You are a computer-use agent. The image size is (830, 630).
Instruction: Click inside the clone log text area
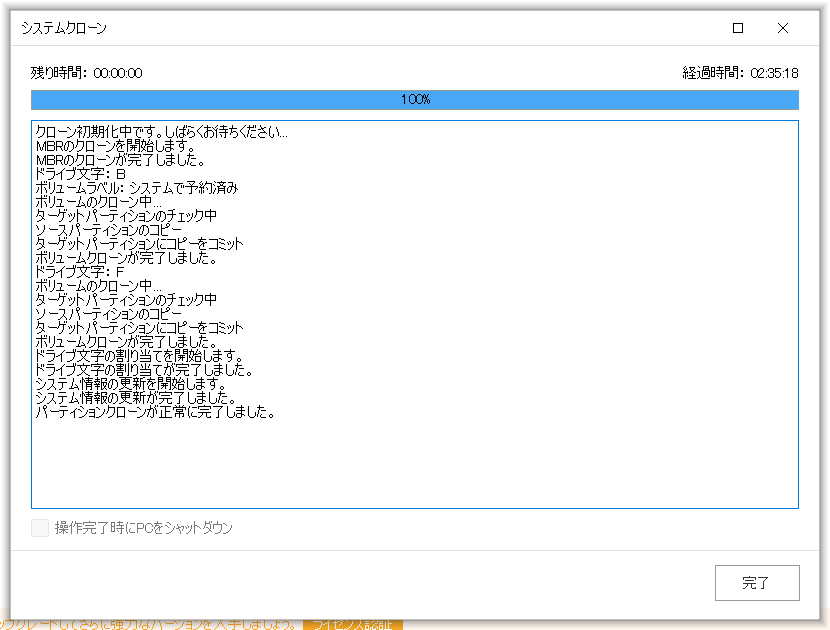point(415,460)
